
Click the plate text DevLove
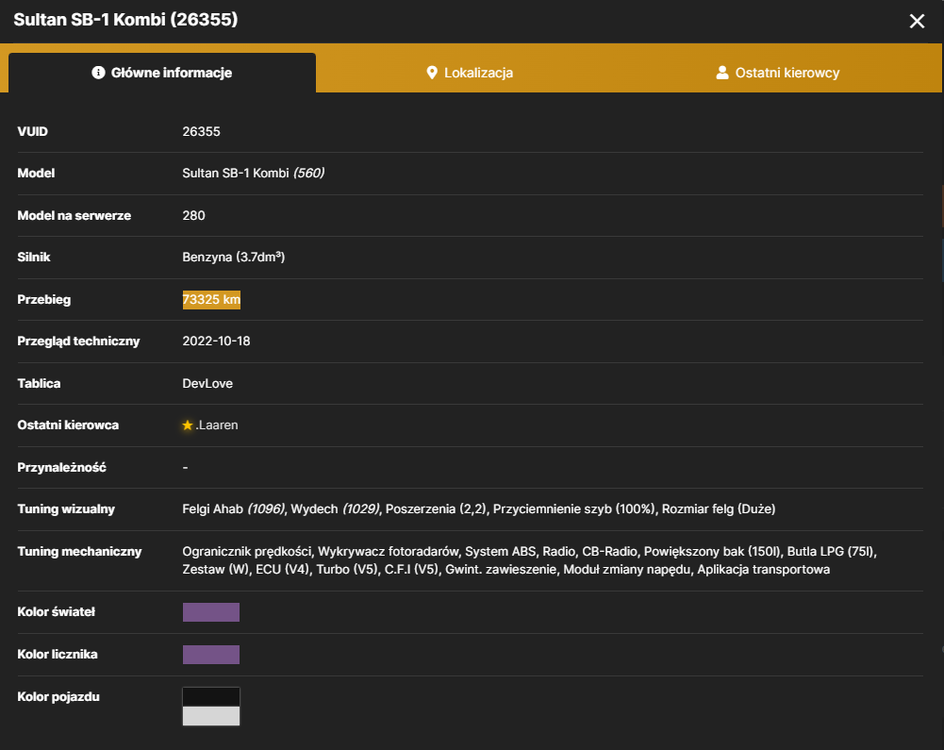[208, 384]
